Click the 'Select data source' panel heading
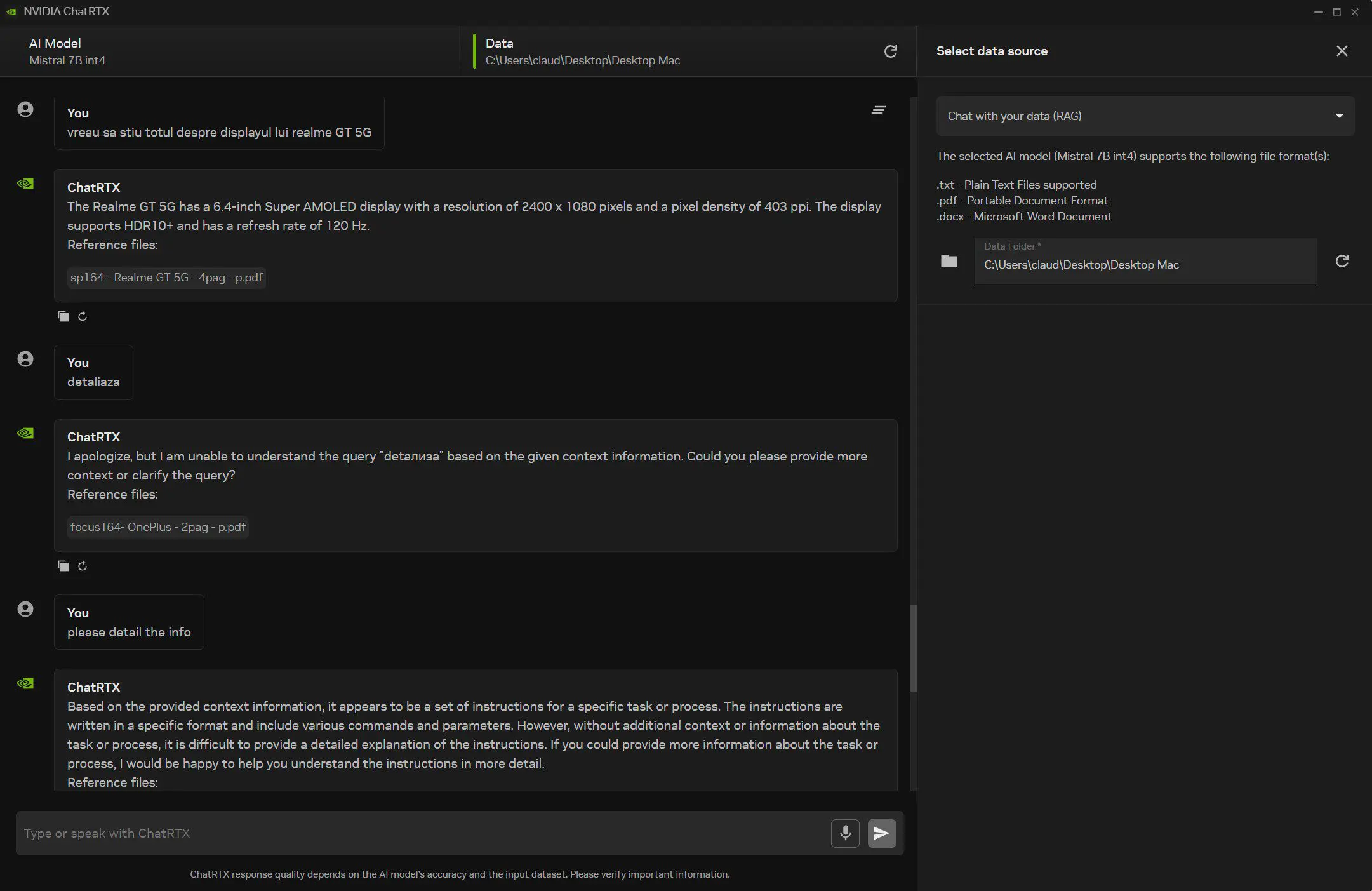The height and width of the screenshot is (891, 1372). pos(992,51)
